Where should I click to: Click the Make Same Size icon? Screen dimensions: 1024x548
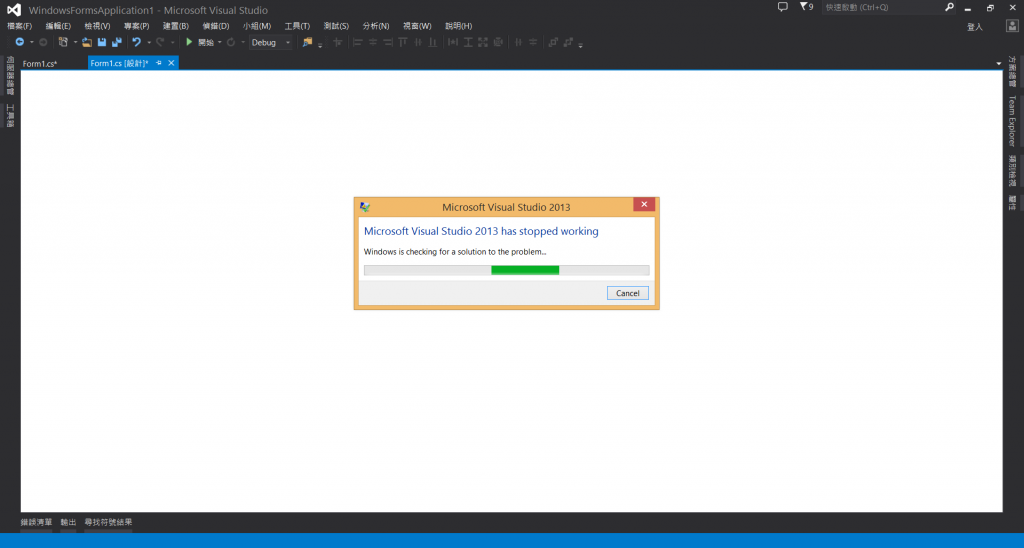[x=483, y=42]
